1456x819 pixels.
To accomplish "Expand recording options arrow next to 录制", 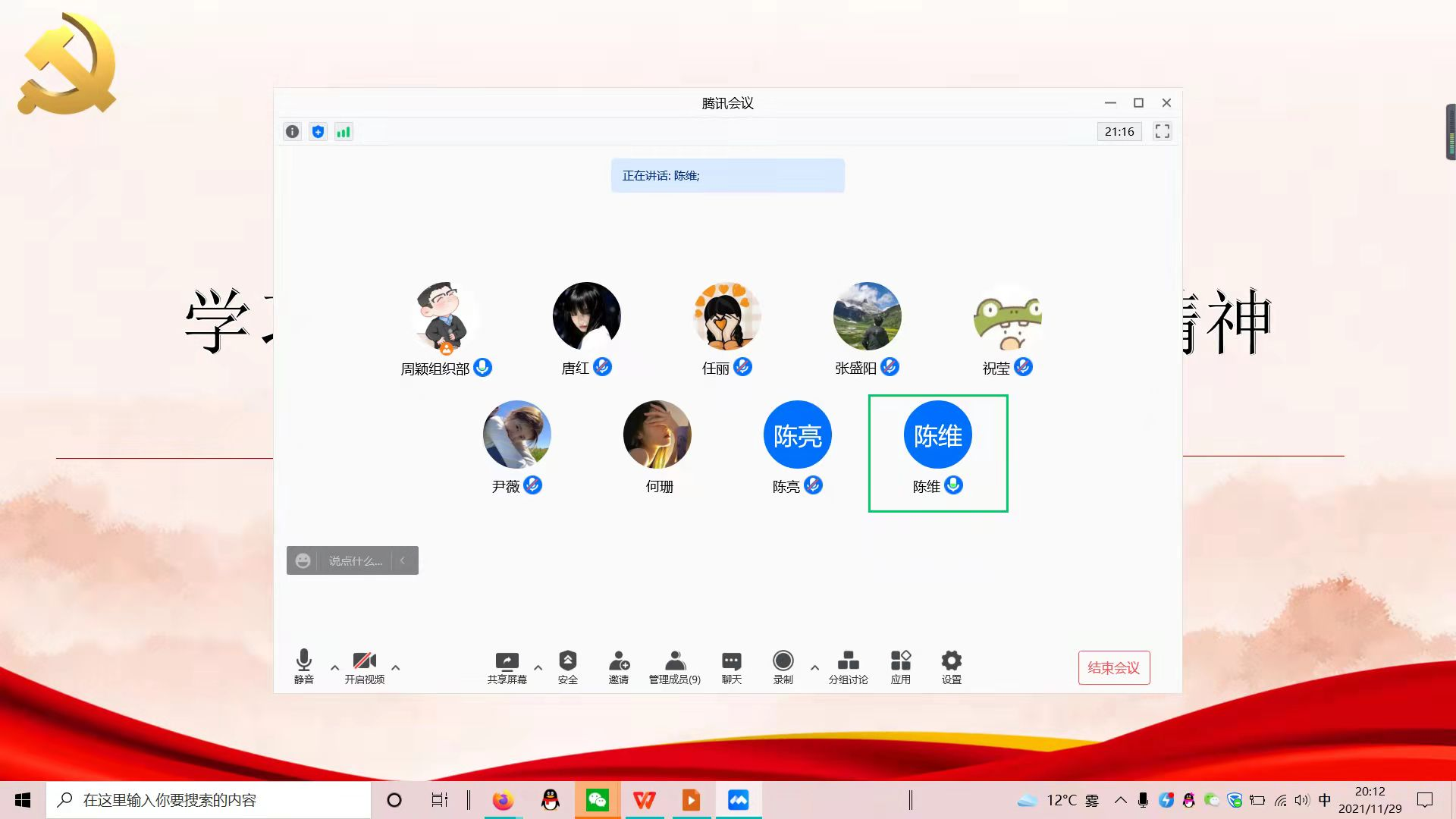I will point(814,667).
